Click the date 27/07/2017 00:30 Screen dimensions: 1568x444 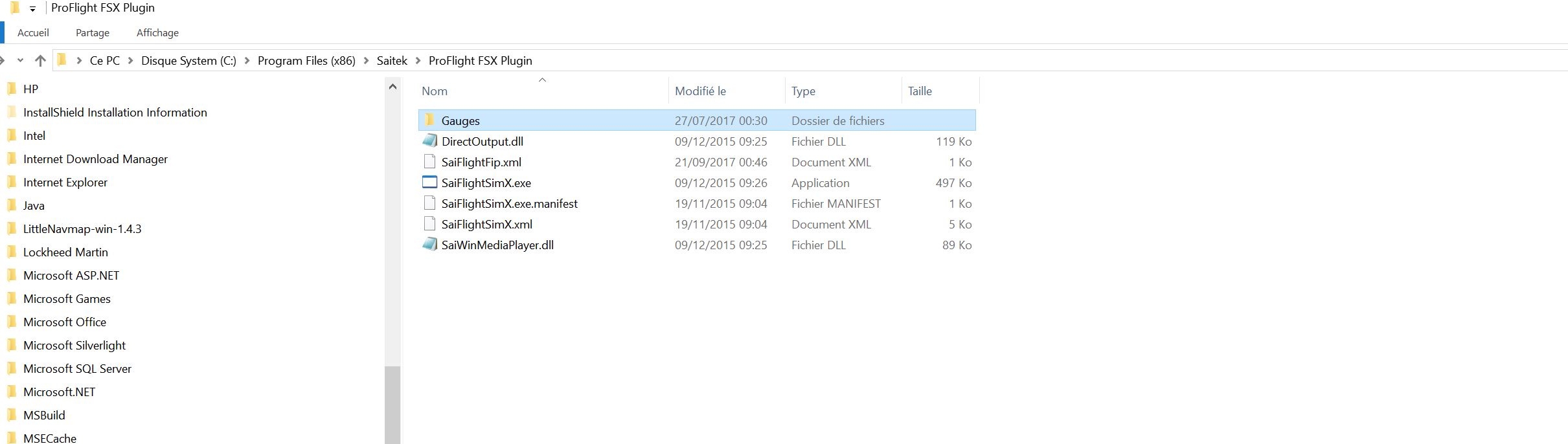(721, 120)
